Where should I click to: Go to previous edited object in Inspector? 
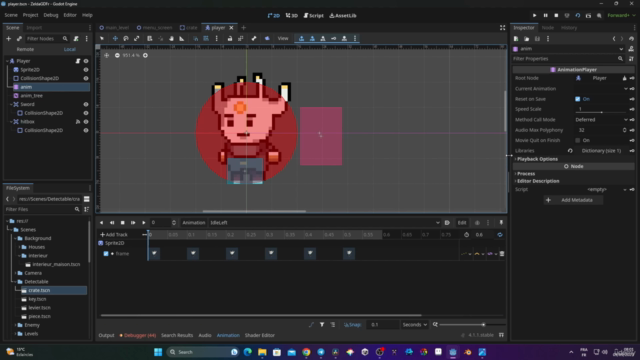(x=614, y=39)
